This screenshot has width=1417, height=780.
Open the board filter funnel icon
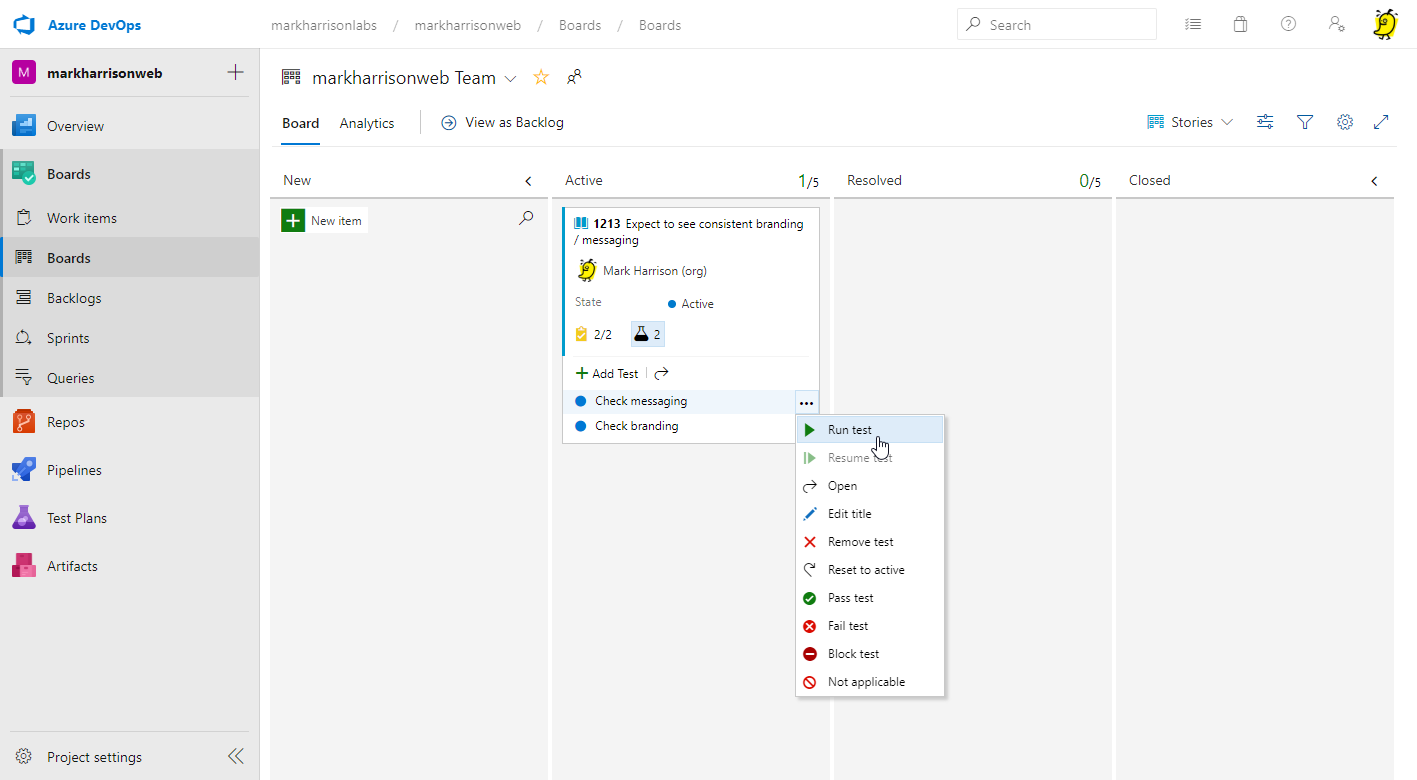1305,122
